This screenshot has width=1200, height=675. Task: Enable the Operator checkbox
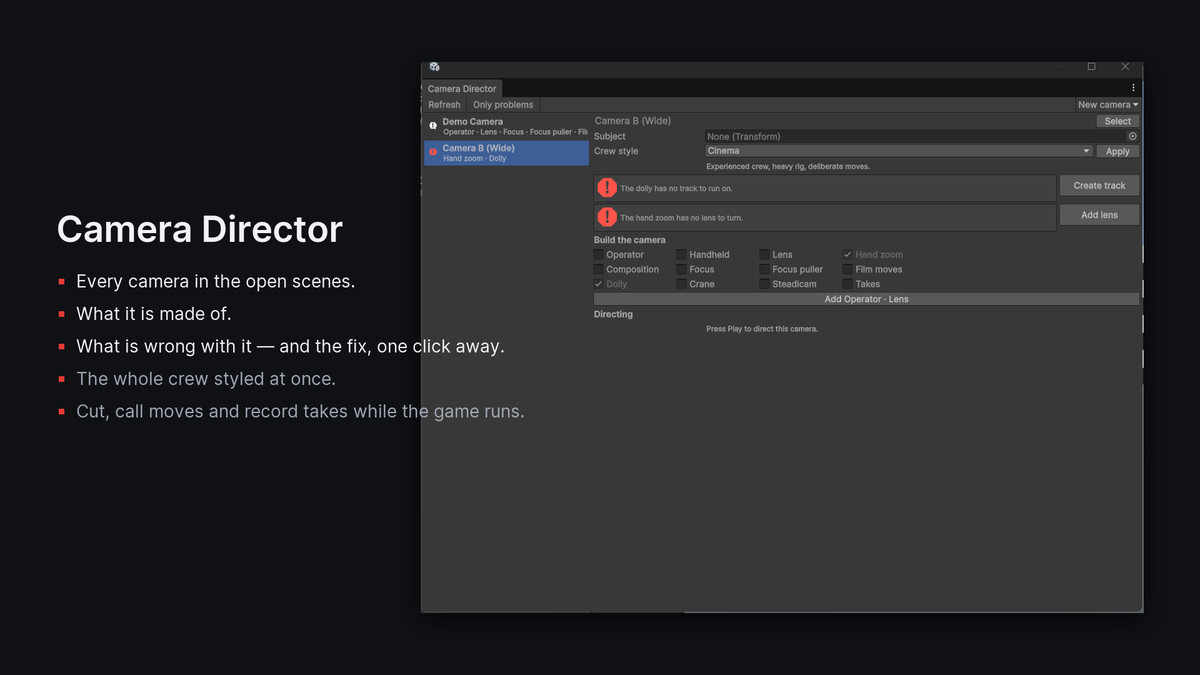click(599, 255)
